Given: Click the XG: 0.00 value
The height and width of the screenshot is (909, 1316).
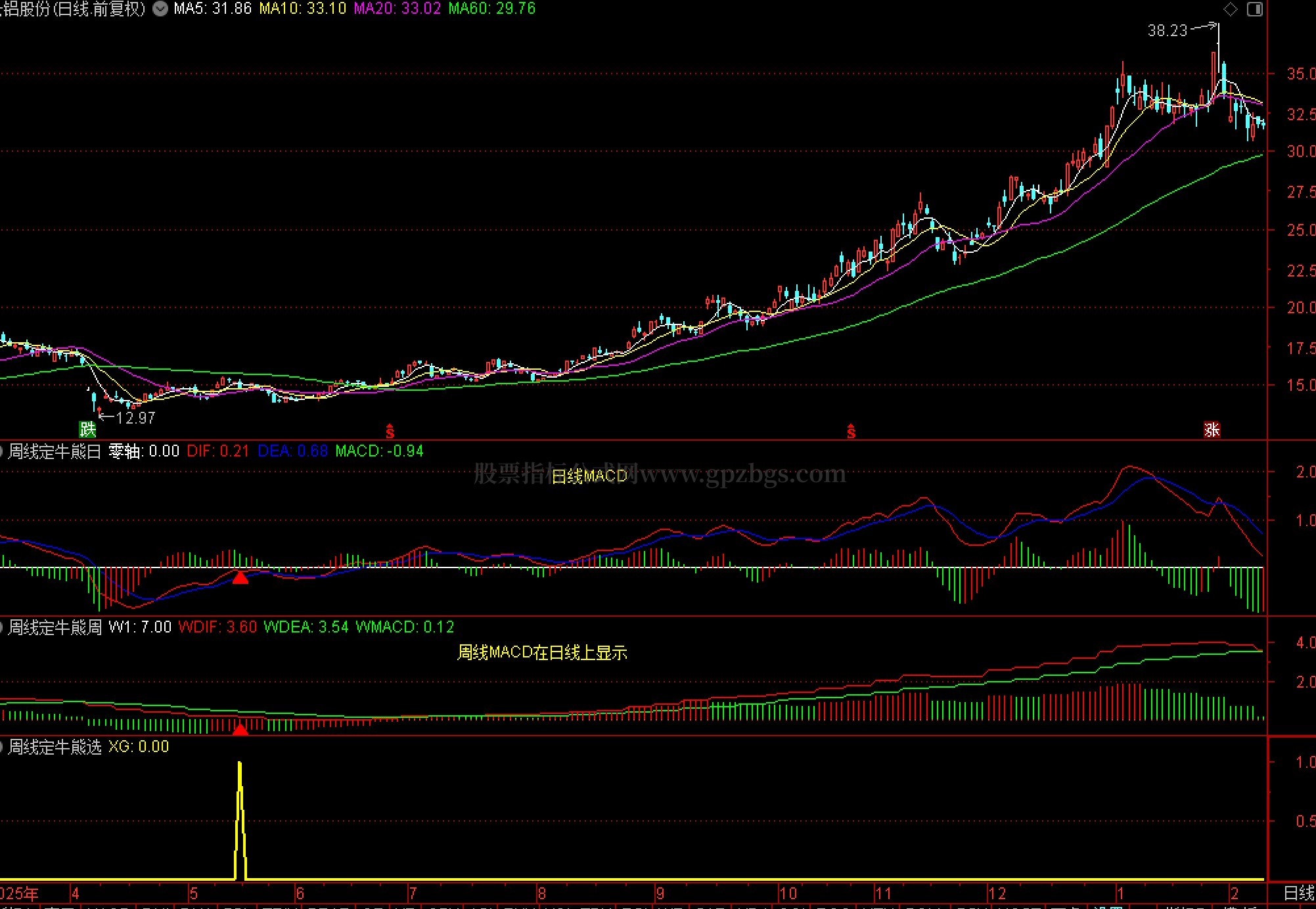Looking at the screenshot, I should click(139, 747).
